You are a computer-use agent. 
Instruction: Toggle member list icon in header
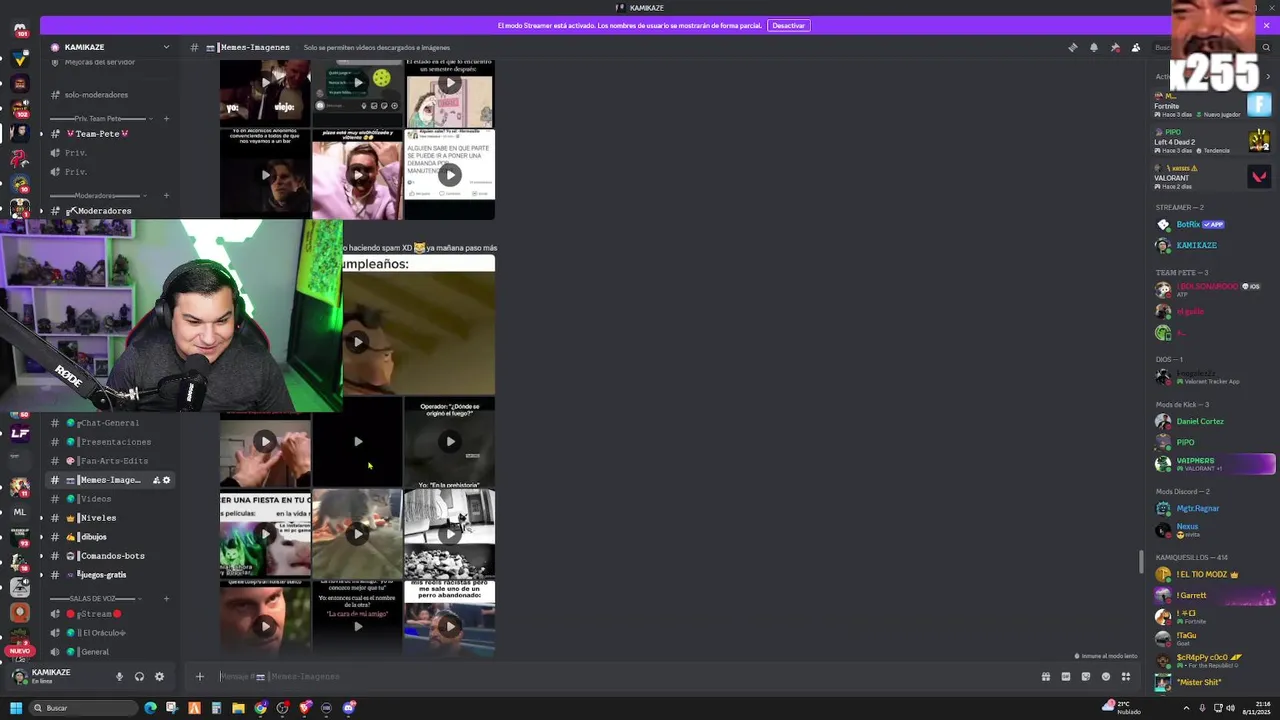pyautogui.click(x=1136, y=47)
